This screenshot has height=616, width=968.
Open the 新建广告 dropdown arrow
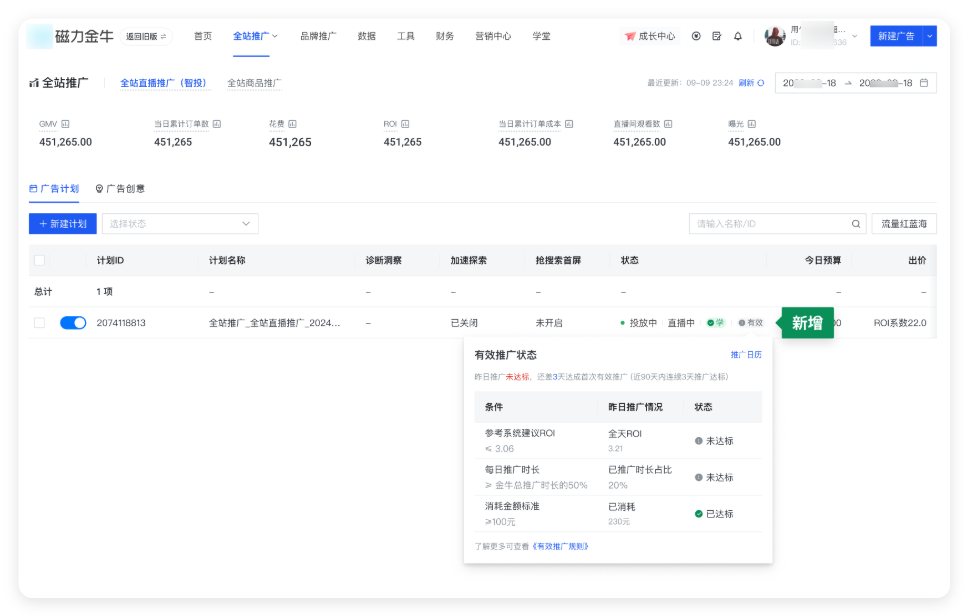coord(929,35)
